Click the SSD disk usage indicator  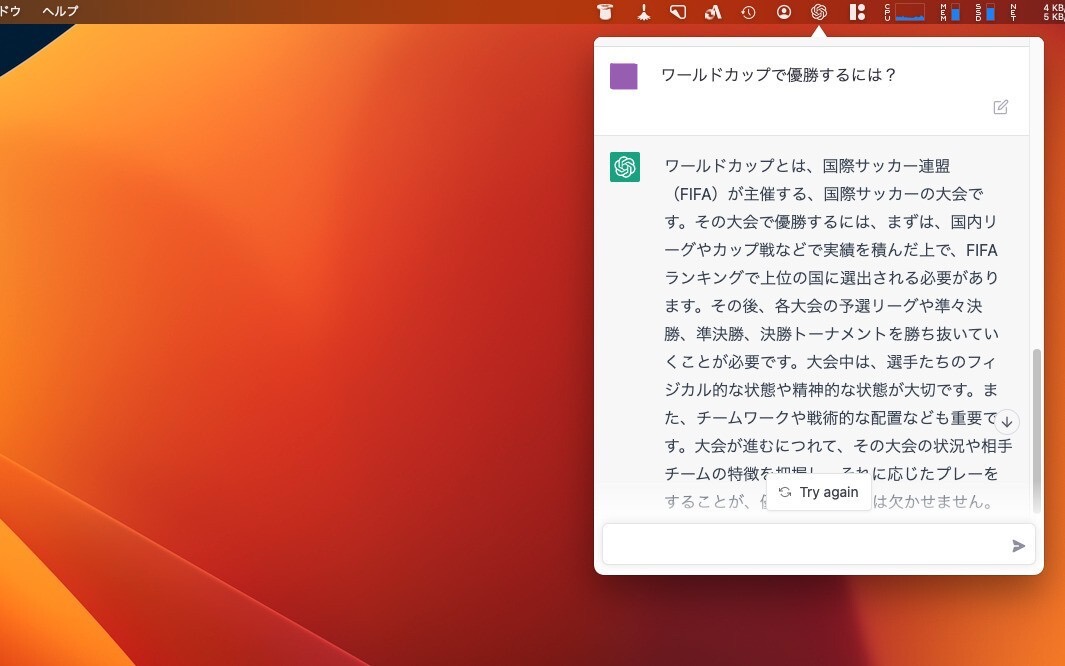(986, 12)
